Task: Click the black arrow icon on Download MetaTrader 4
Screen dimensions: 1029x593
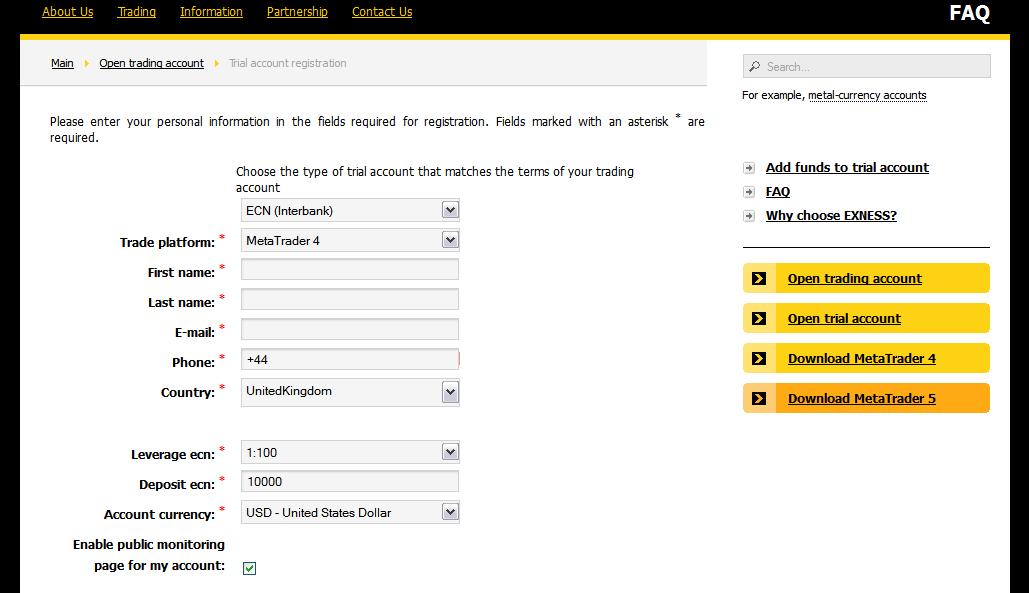Action: coord(759,359)
